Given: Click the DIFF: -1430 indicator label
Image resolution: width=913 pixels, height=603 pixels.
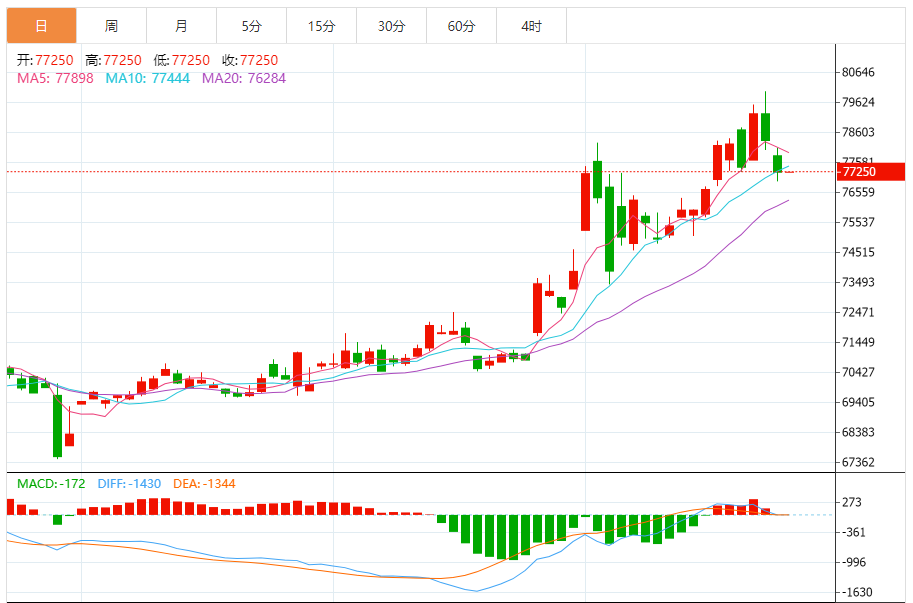Looking at the screenshot, I should [129, 484].
